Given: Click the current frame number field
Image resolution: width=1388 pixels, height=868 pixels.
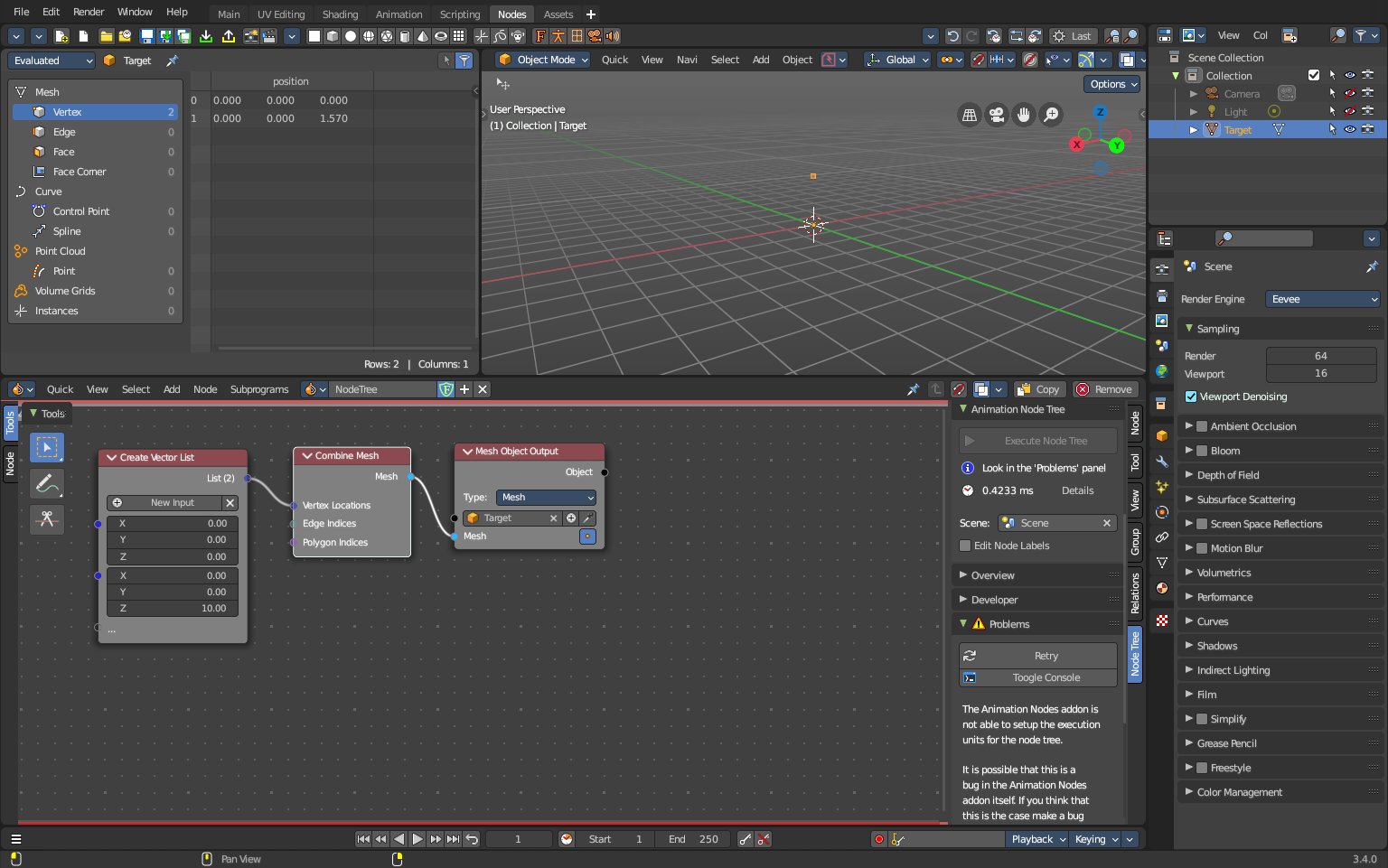Looking at the screenshot, I should pos(519,838).
